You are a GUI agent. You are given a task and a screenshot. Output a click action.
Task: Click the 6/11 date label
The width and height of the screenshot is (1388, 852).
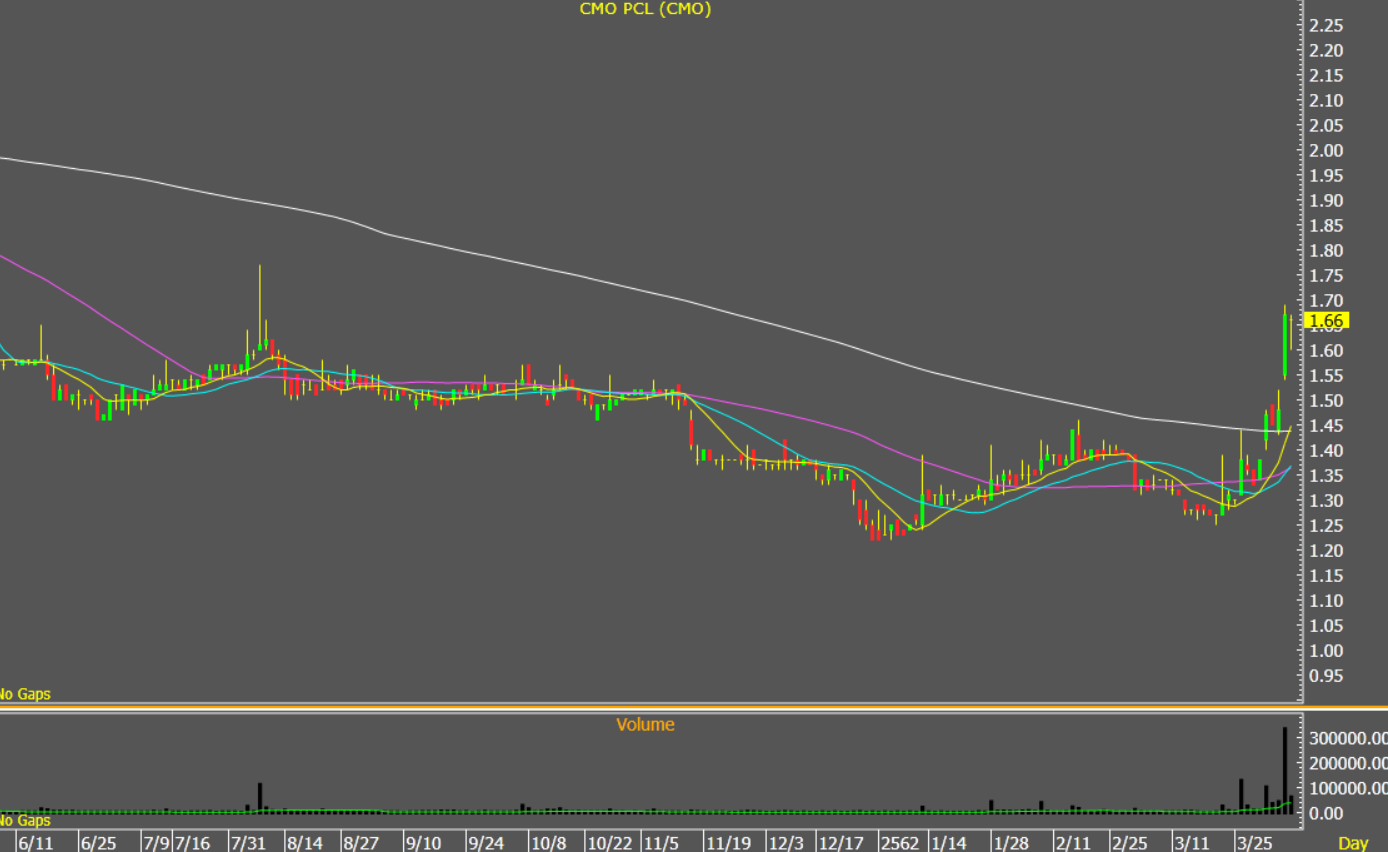tap(36, 844)
